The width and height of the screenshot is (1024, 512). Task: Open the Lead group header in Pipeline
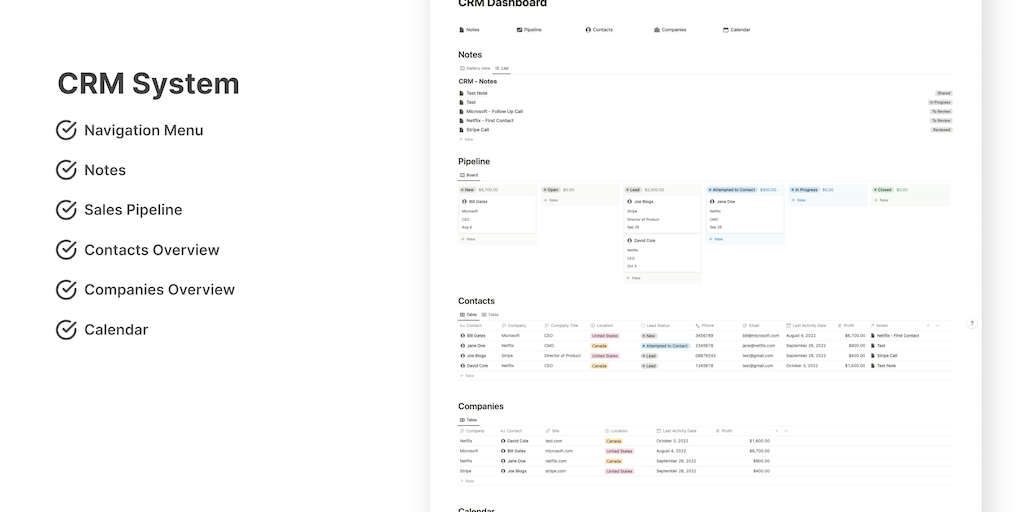click(x=633, y=190)
